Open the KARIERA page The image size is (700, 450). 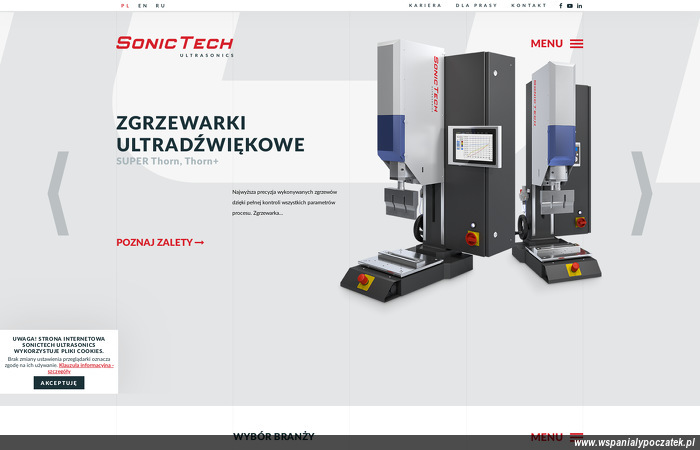425,5
